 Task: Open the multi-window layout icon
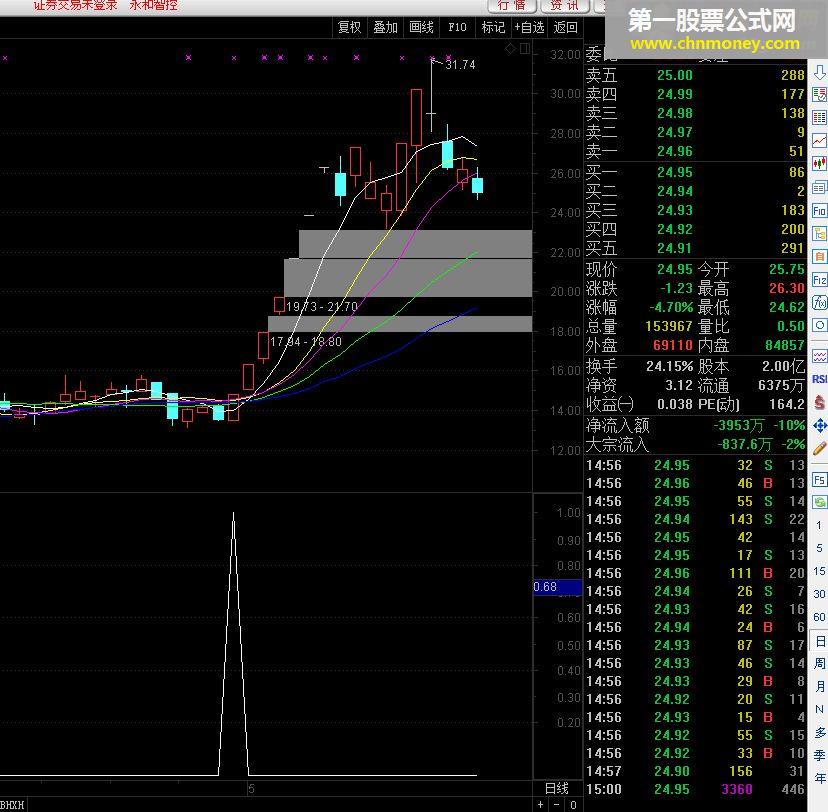820,187
